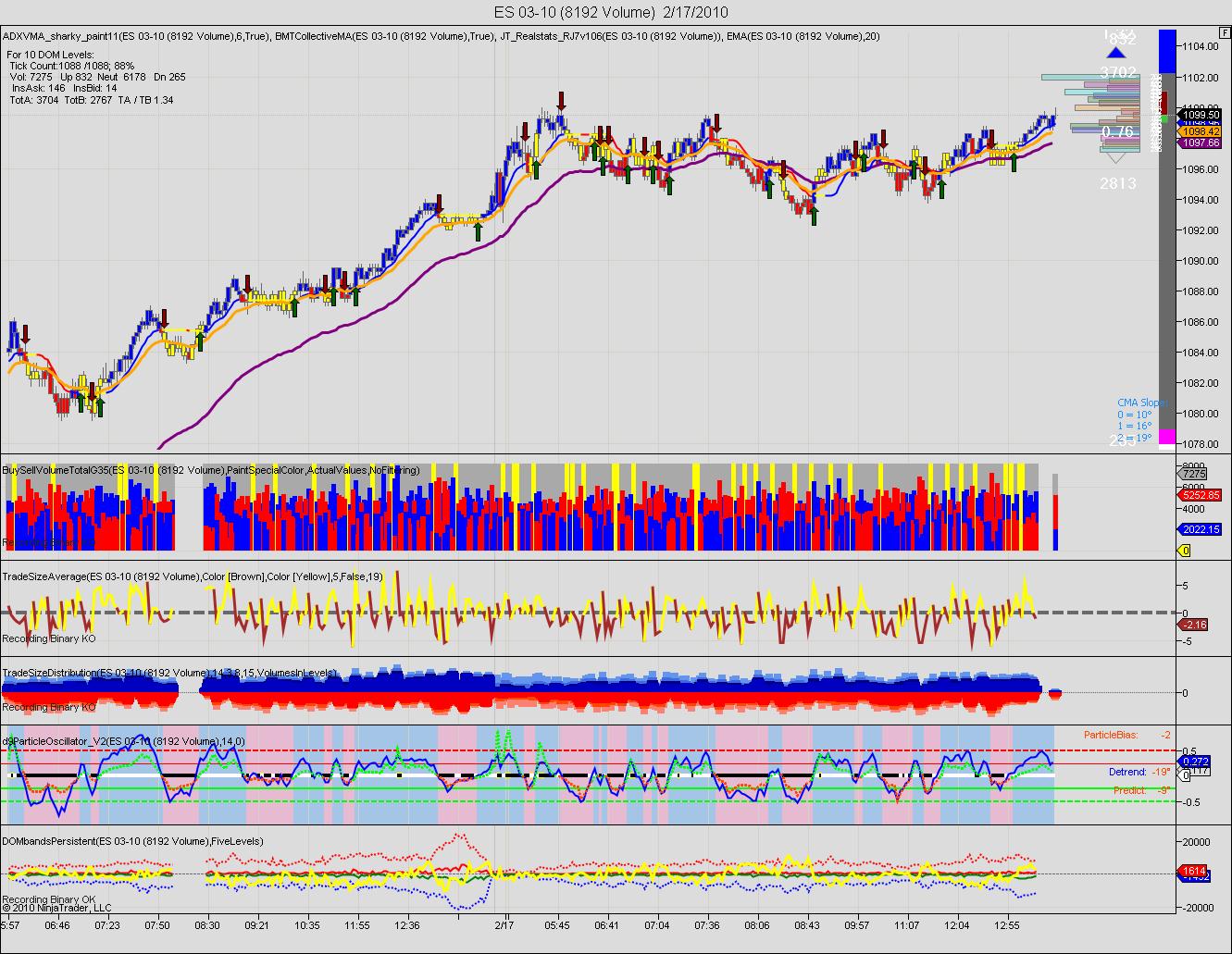Image resolution: width=1232 pixels, height=954 pixels.
Task: Click the 05:45 time axis label
Action: (x=557, y=924)
